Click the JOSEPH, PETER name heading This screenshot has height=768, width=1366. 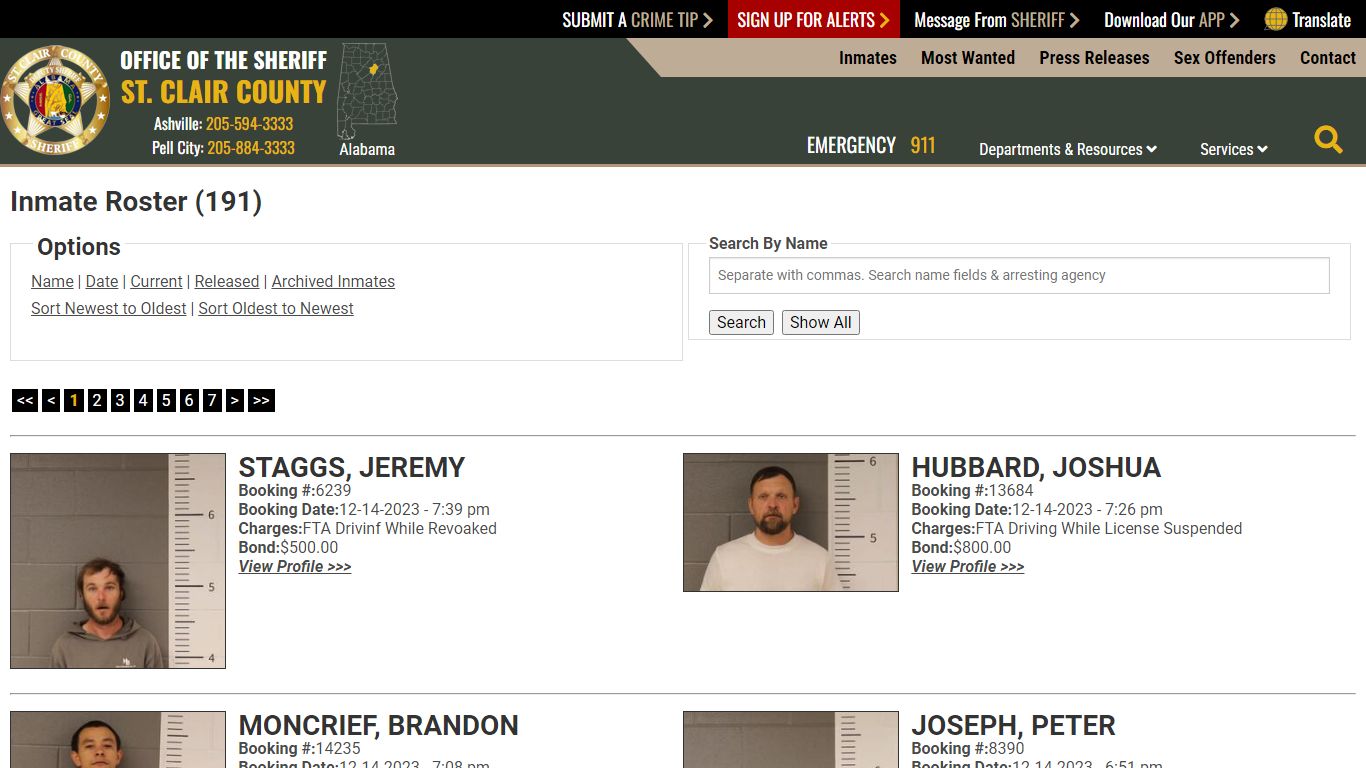click(x=1013, y=726)
